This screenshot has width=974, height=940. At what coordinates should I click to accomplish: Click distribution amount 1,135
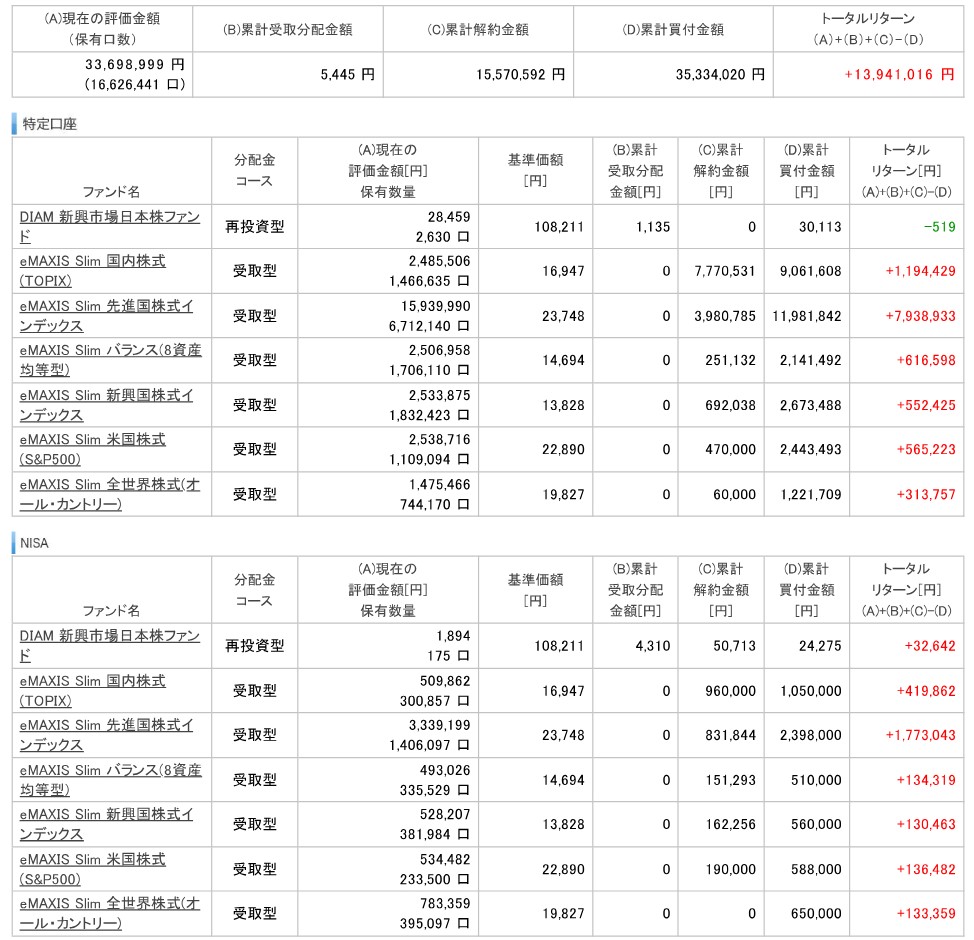653,227
